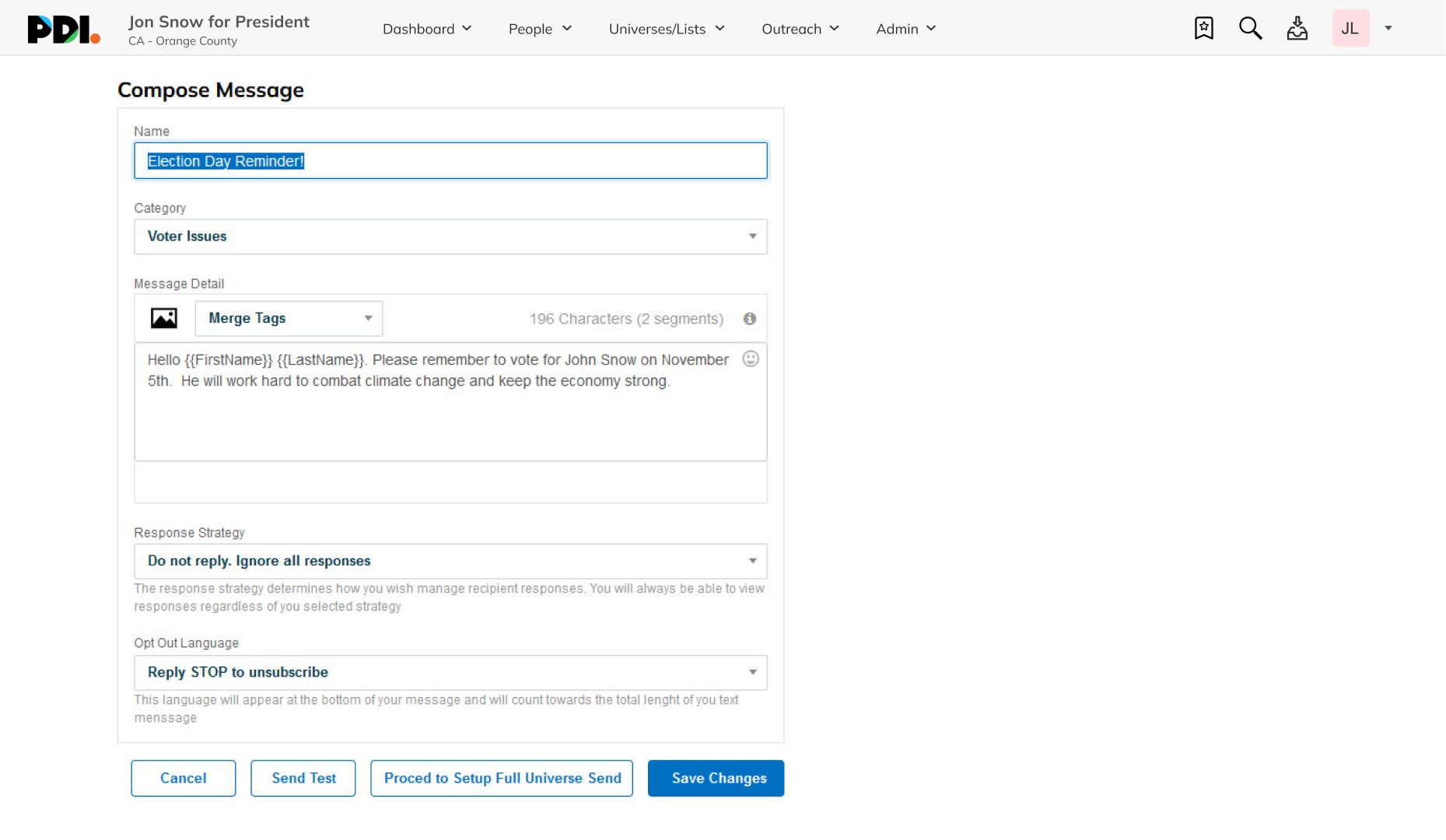Open the bookmark star icon
Viewport: 1446px width, 840px height.
tap(1203, 28)
